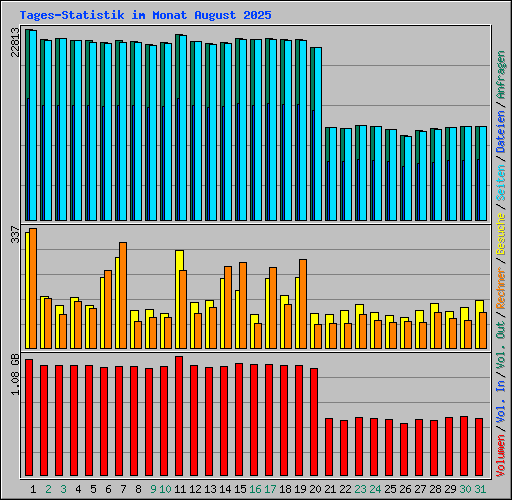Click the 'Rechner' legend label

(501, 288)
